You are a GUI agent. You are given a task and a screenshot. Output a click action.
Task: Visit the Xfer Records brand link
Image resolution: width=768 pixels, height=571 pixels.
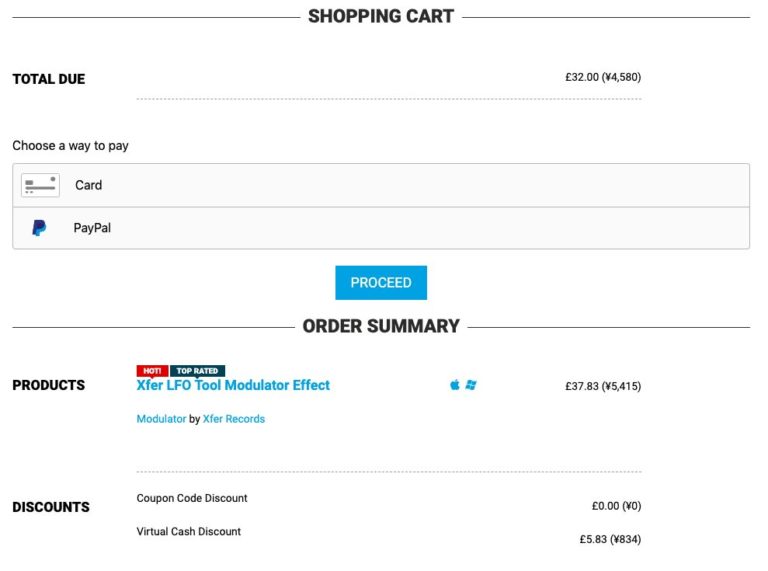[234, 419]
